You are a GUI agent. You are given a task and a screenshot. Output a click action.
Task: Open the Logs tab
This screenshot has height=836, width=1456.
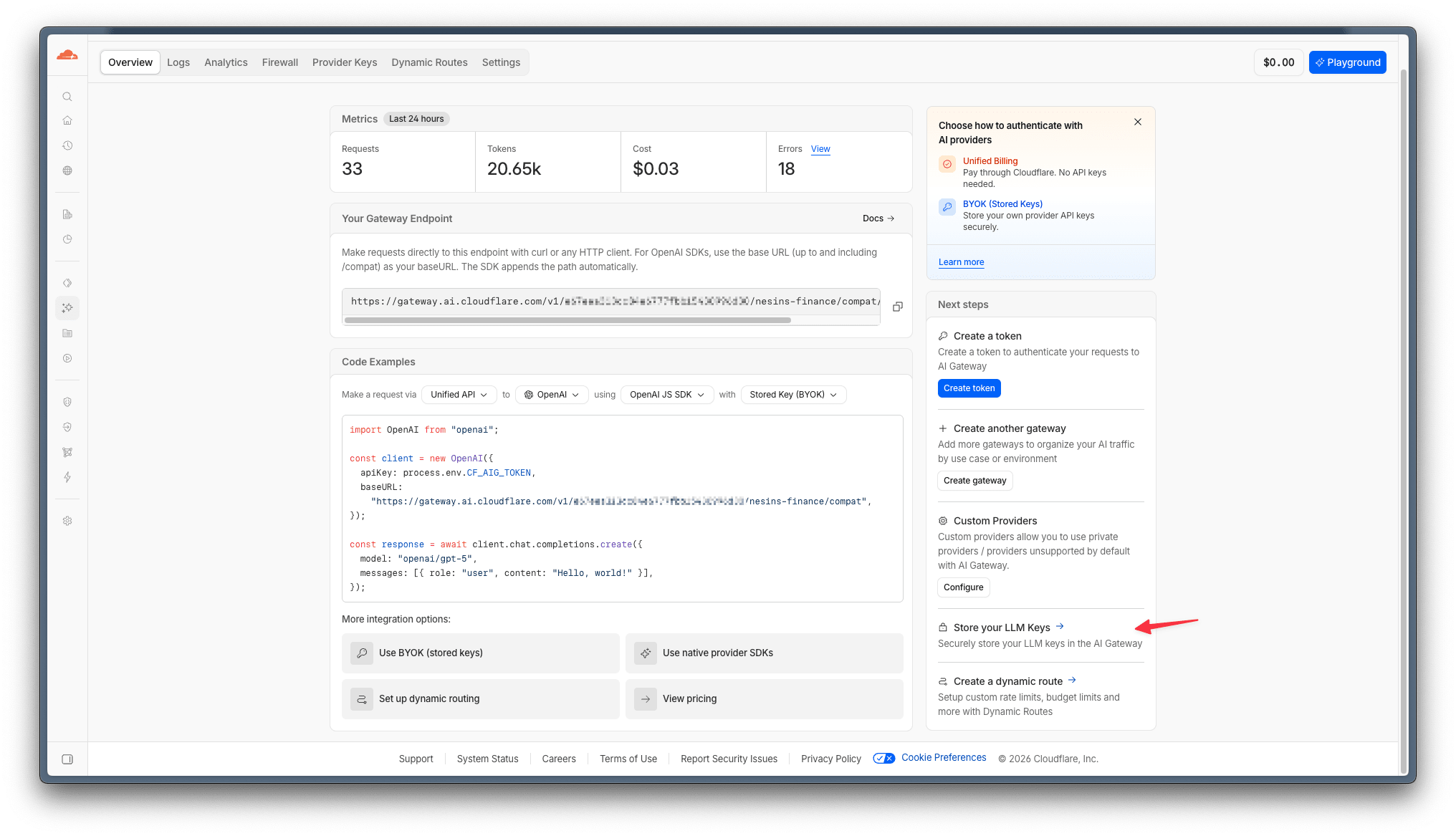(x=178, y=62)
